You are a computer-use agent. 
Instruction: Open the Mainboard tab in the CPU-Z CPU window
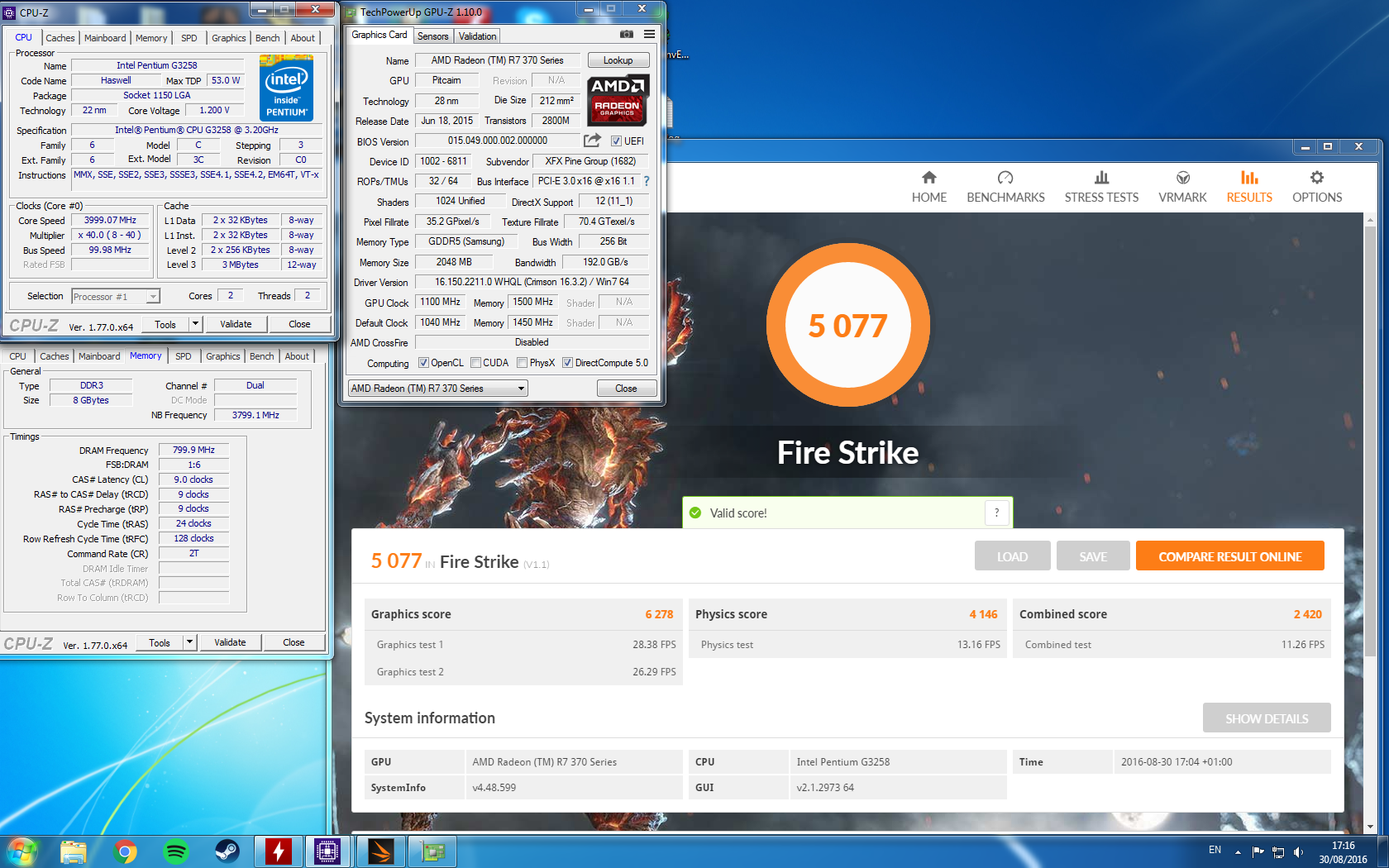(105, 38)
